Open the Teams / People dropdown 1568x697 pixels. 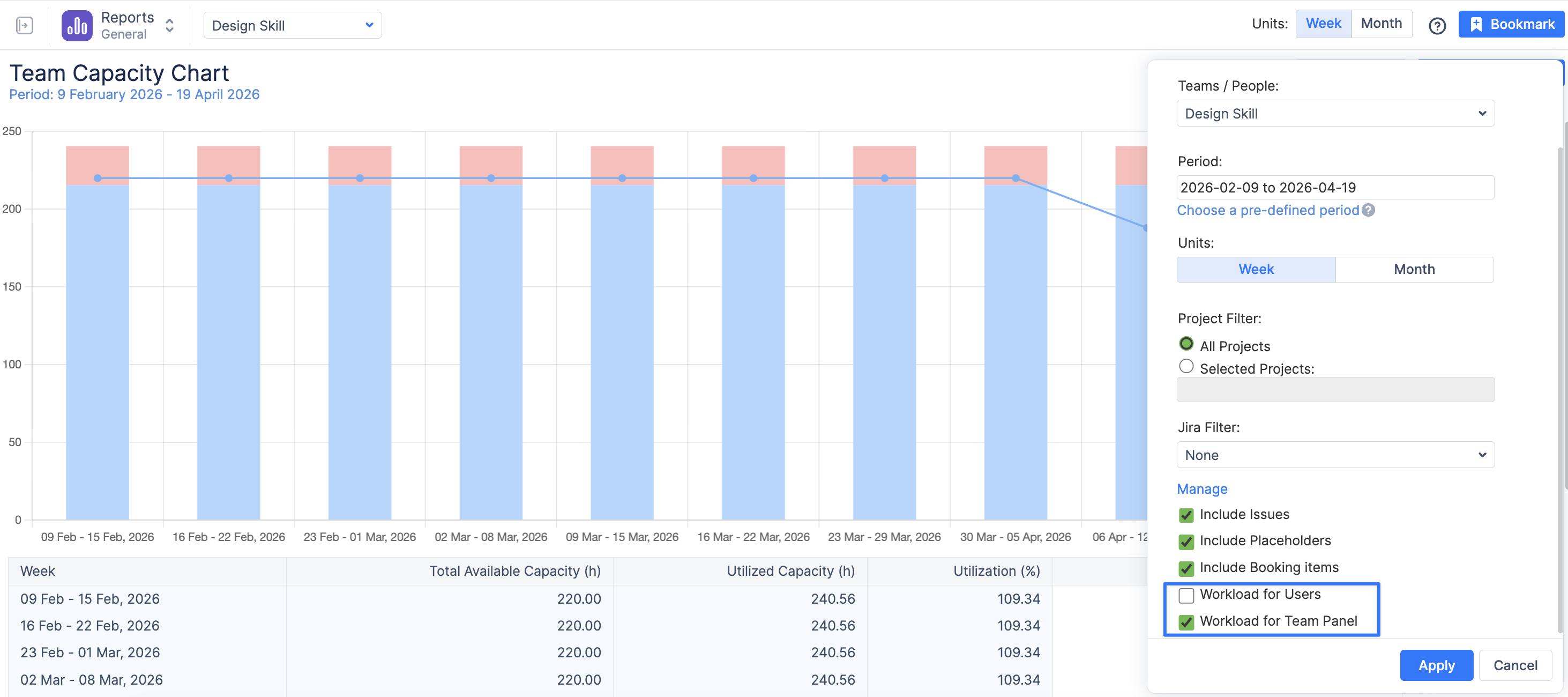[x=1335, y=114]
